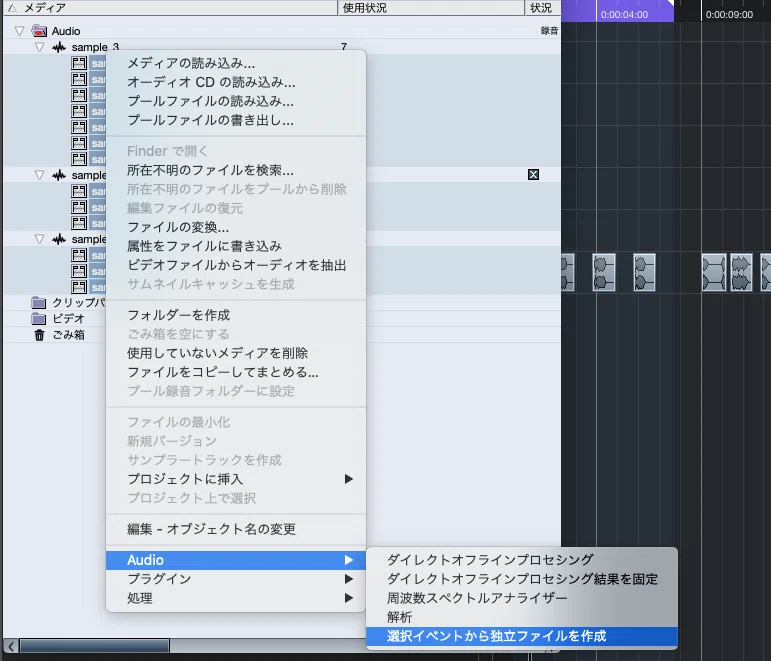Image resolution: width=771 pixels, height=661 pixels.
Task: Click the Audio folder icon
Action: [39, 31]
